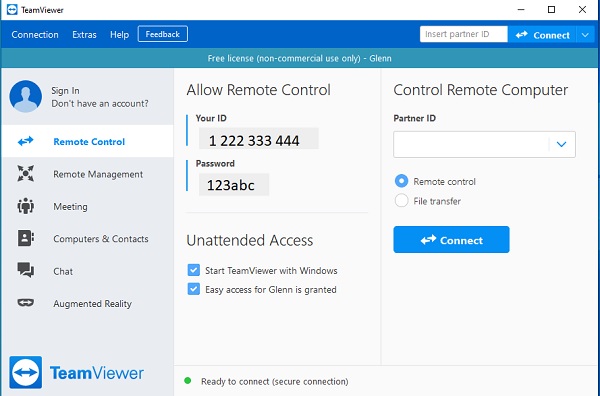This screenshot has height=396, width=600.
Task: Switch to Meeting tab
Action: point(88,206)
